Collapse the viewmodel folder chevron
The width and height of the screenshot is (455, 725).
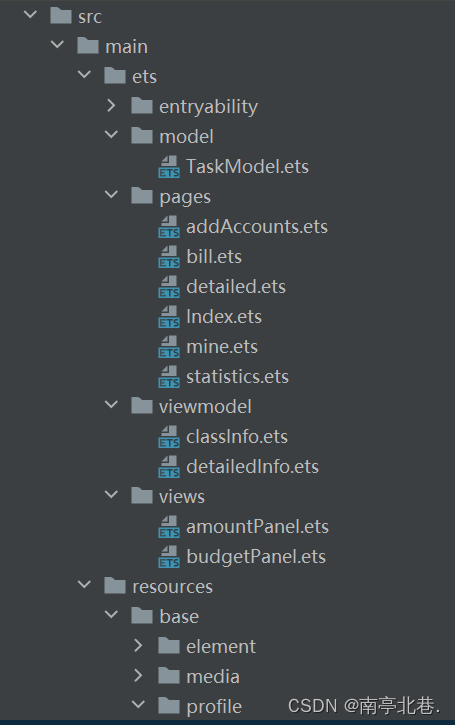[111, 405]
